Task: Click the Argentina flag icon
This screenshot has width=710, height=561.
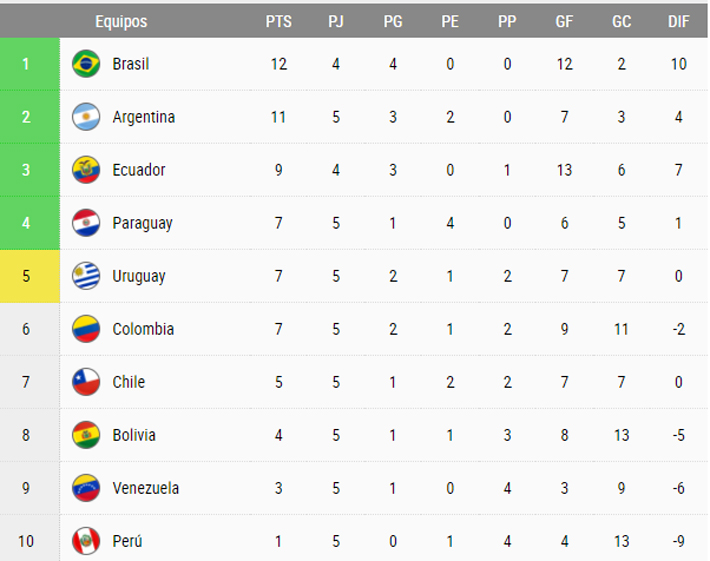Action: pyautogui.click(x=86, y=117)
